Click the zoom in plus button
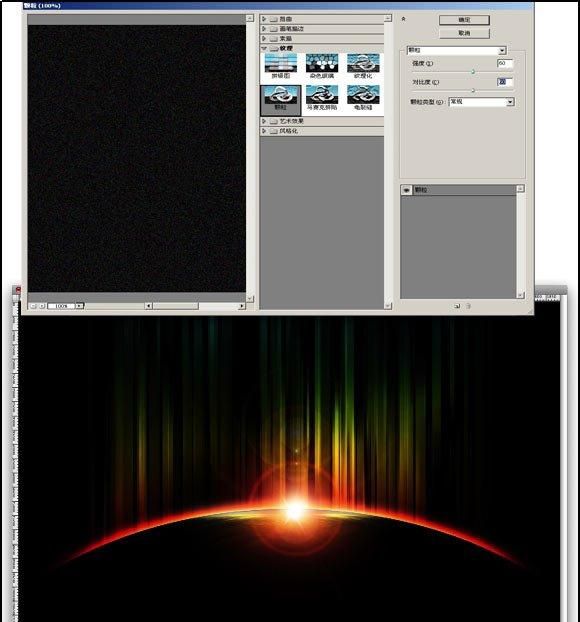 click(x=41, y=306)
